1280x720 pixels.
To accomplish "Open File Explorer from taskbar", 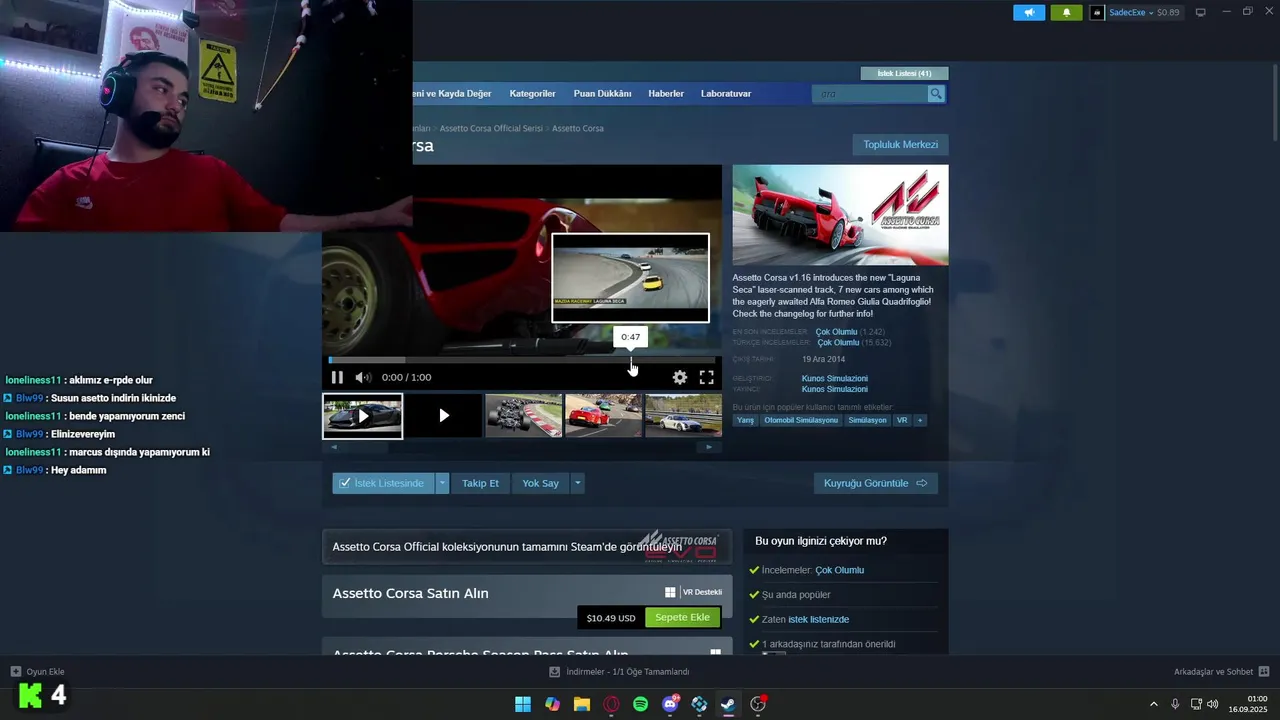I will tap(582, 704).
